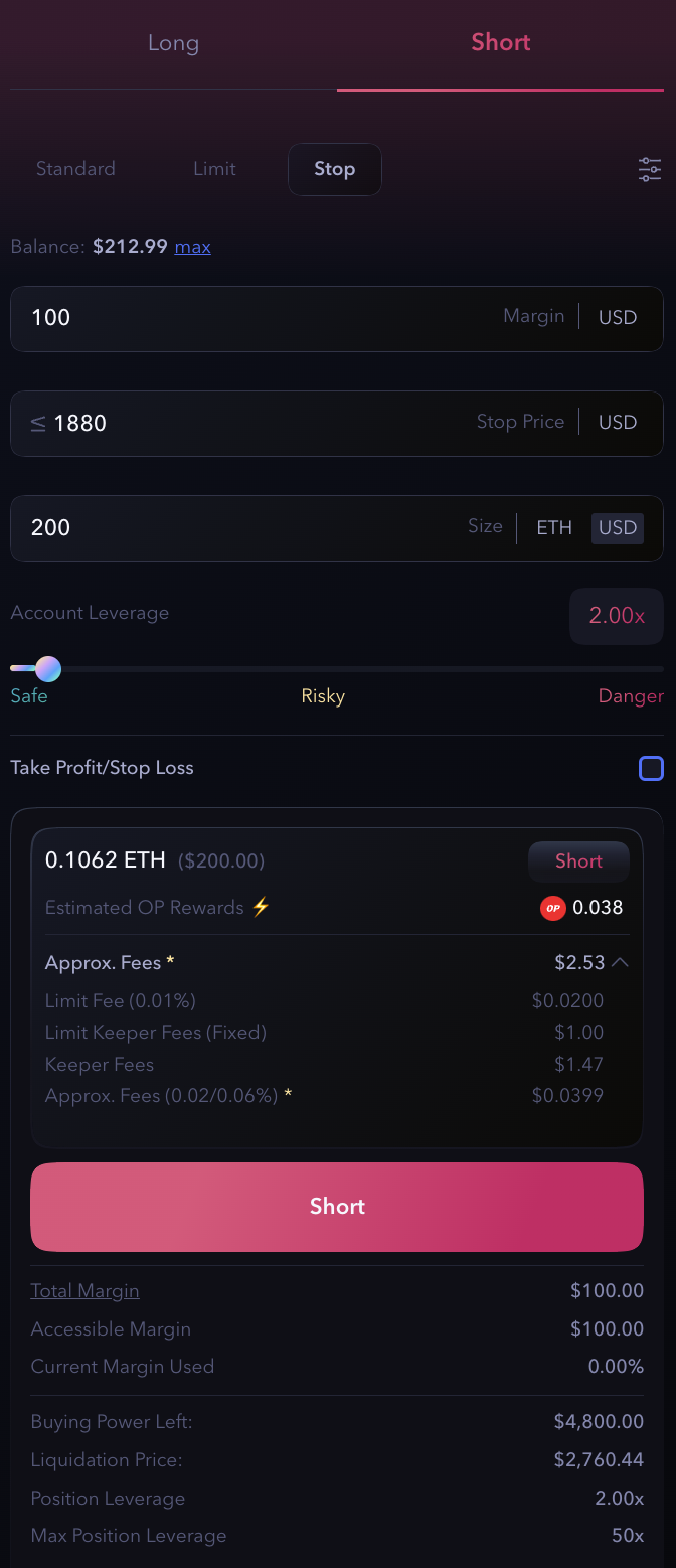This screenshot has height=1568, width=676.
Task: Click the red OP token icon
Action: 552,908
